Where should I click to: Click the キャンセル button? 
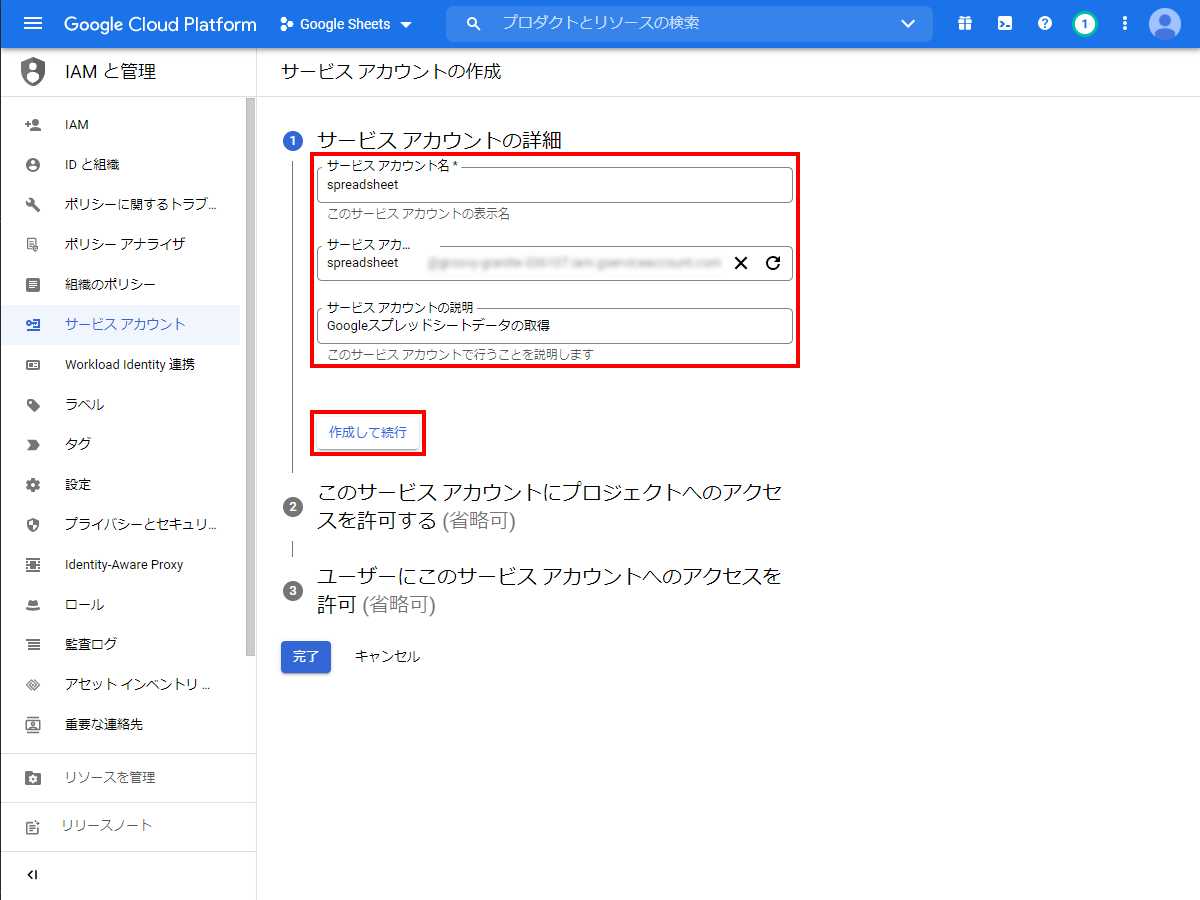coord(388,657)
